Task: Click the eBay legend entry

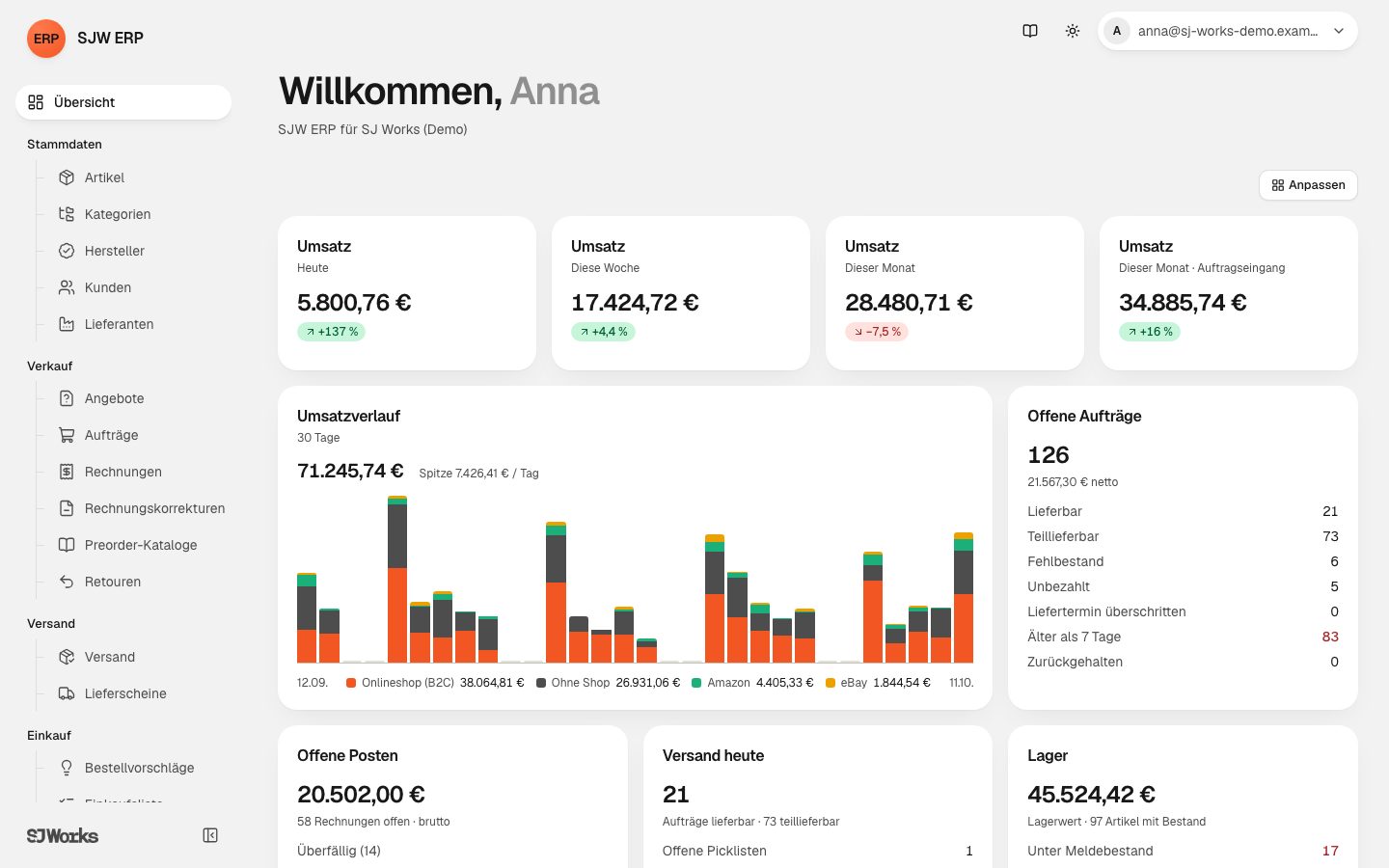Action: (878, 683)
